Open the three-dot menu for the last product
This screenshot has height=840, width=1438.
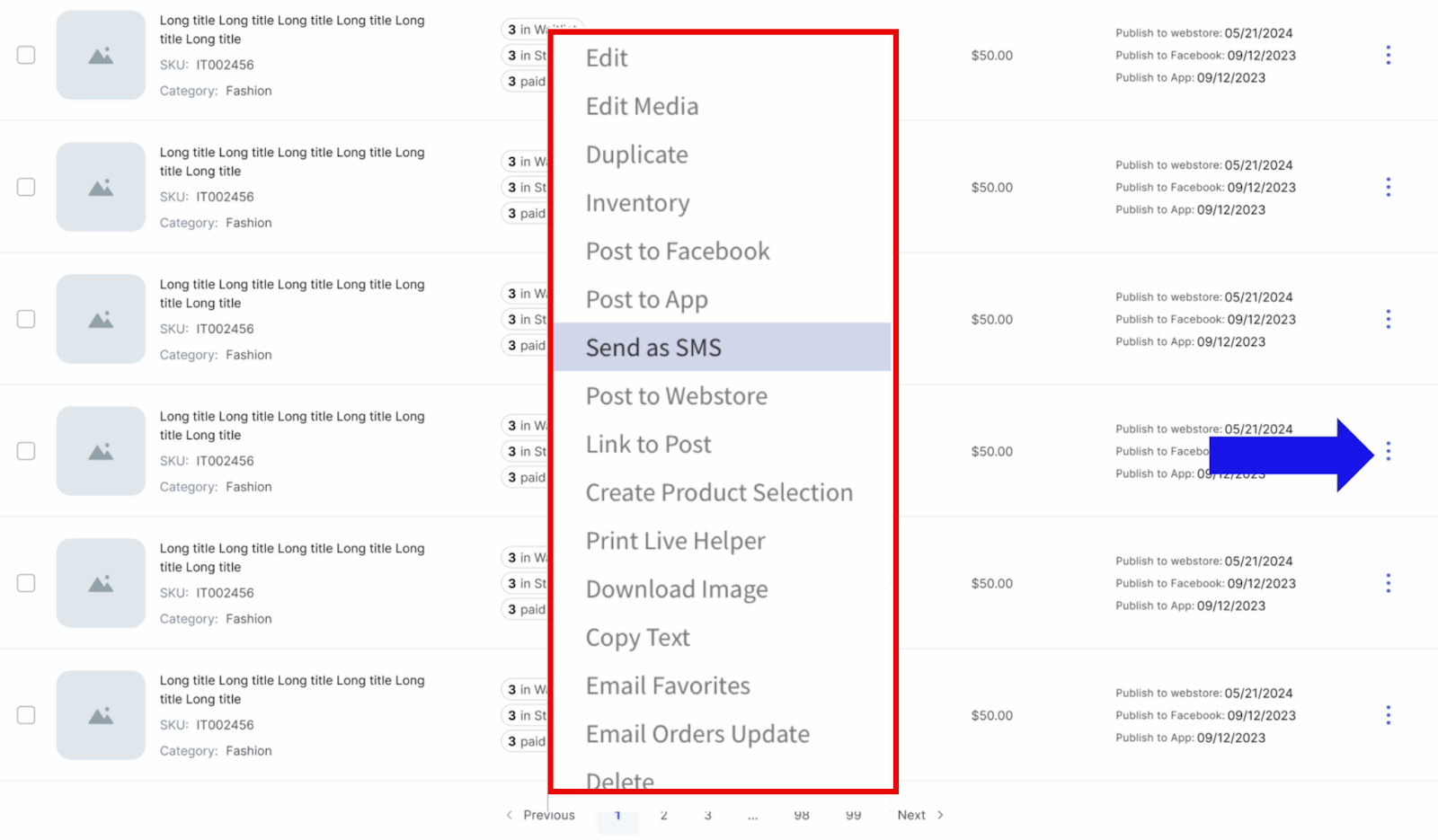pyautogui.click(x=1388, y=716)
